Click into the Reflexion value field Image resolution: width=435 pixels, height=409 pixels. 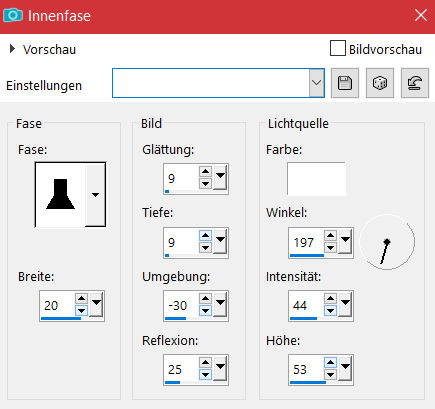coord(182,369)
